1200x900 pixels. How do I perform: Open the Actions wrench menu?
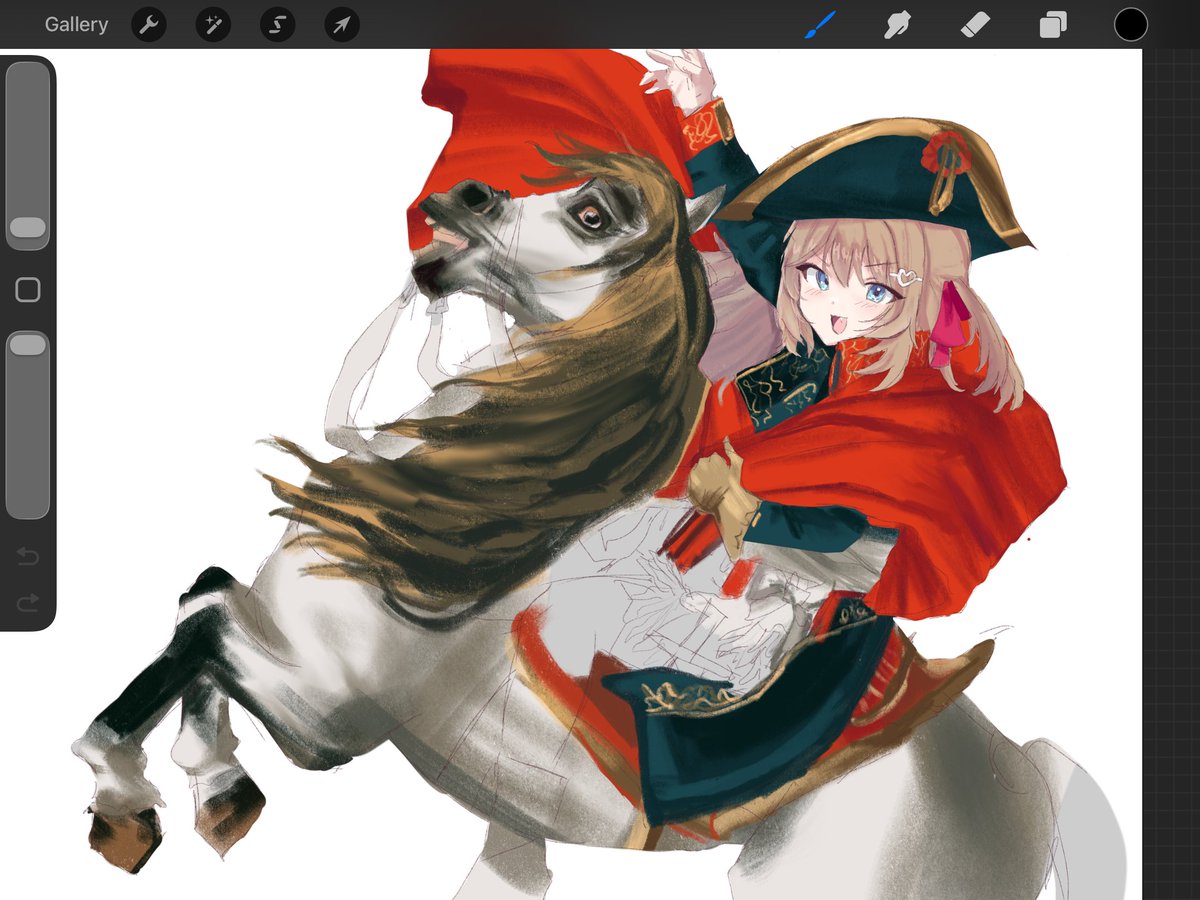[x=149, y=25]
